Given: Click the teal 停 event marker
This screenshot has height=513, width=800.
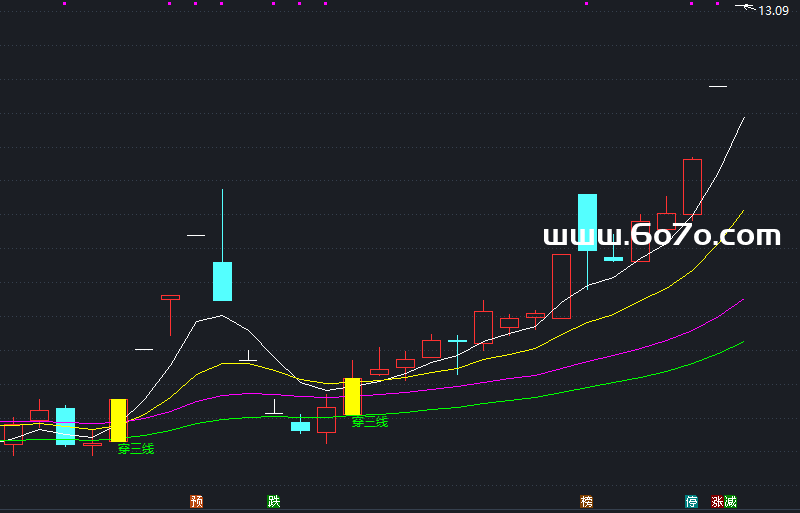Looking at the screenshot, I should (691, 501).
